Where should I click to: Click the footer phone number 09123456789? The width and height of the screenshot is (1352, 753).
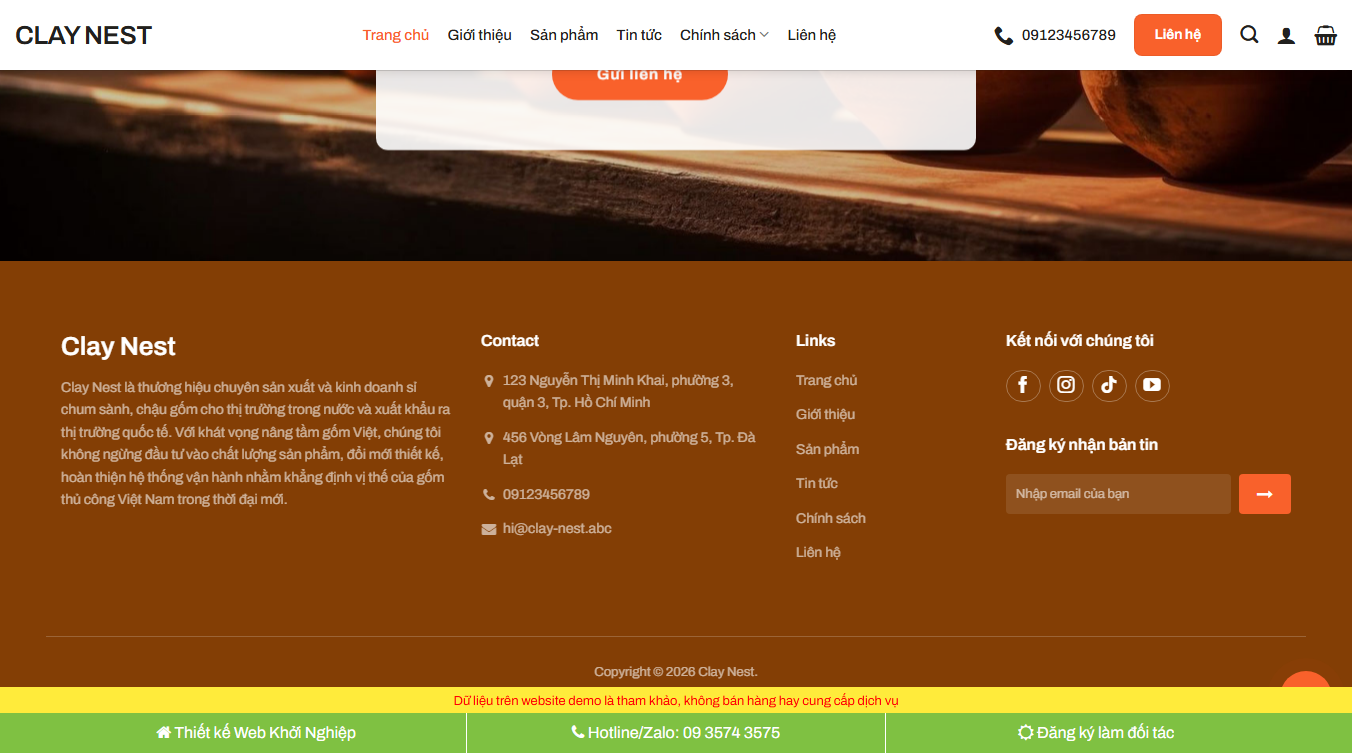click(x=546, y=494)
